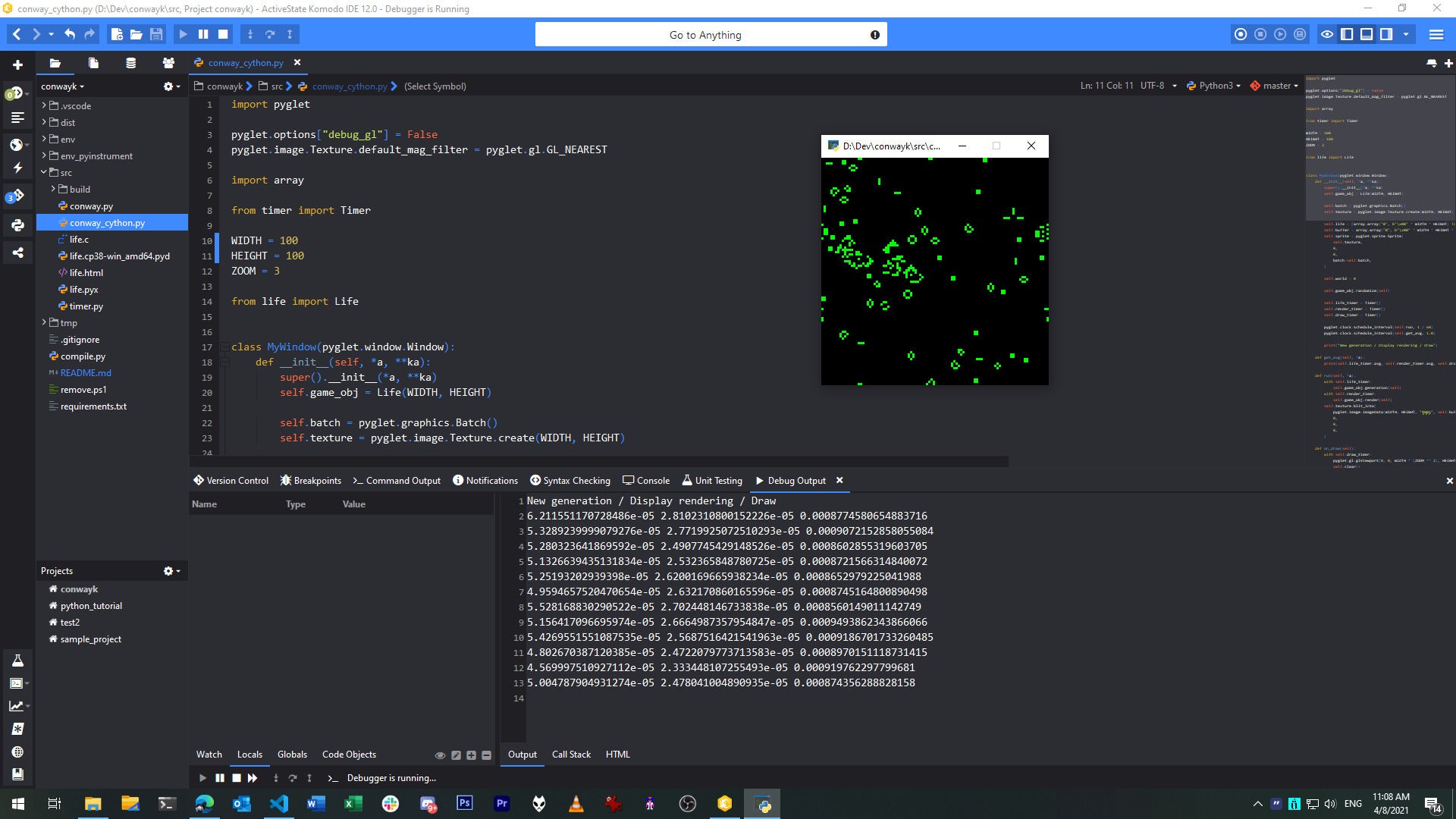
Task: Change language via Python3 dropdown
Action: pos(1214,86)
